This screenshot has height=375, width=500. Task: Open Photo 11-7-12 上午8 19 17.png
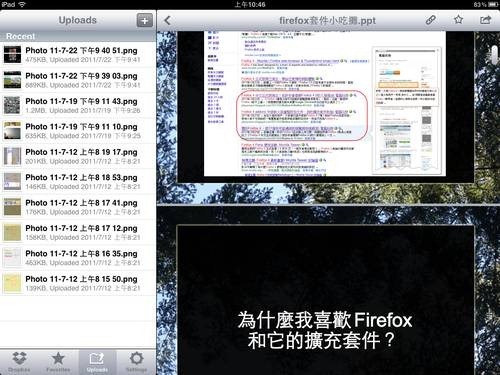point(78,156)
